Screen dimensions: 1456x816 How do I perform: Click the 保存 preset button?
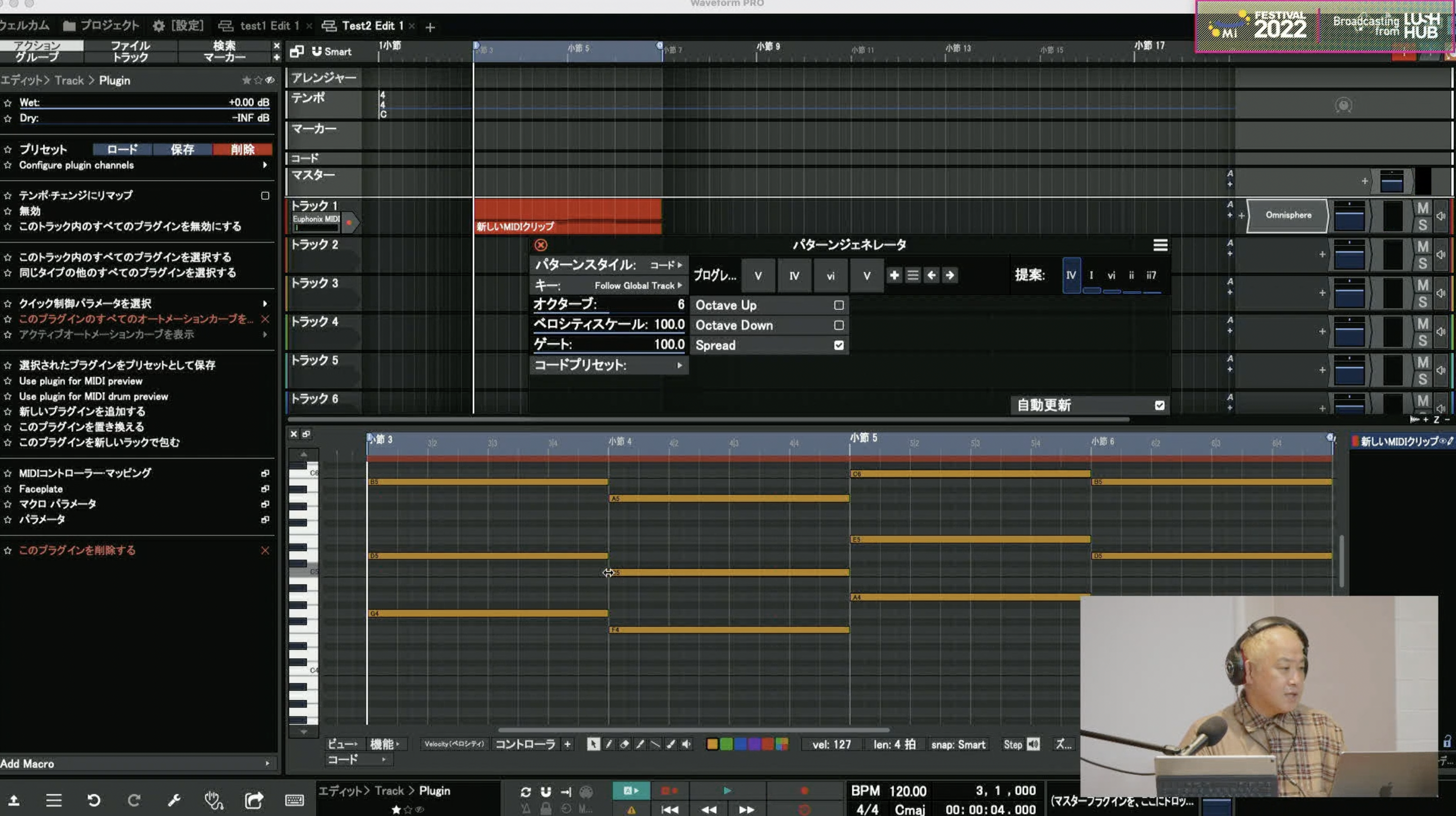[182, 149]
